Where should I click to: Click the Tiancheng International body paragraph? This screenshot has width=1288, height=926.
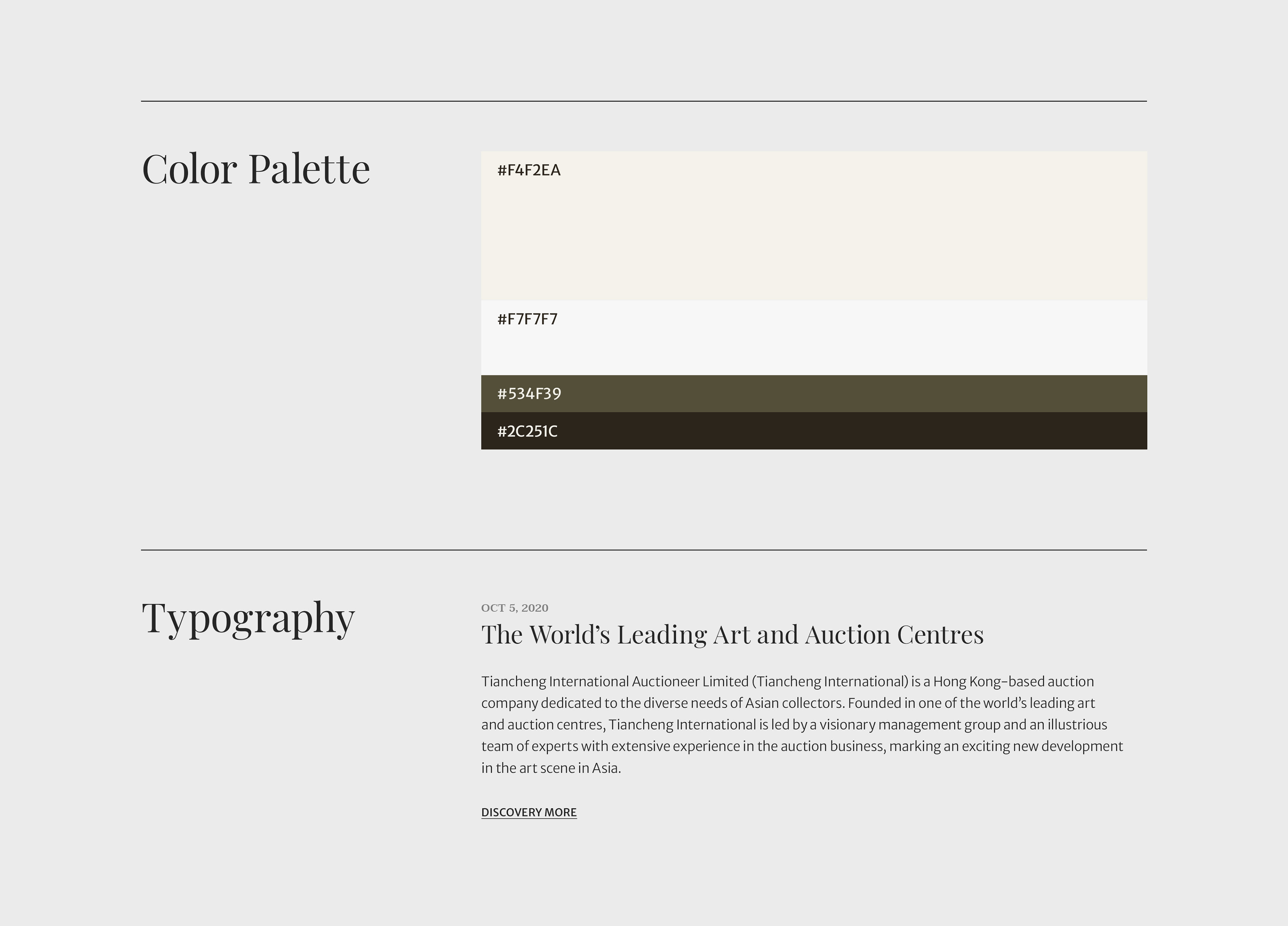(x=802, y=725)
